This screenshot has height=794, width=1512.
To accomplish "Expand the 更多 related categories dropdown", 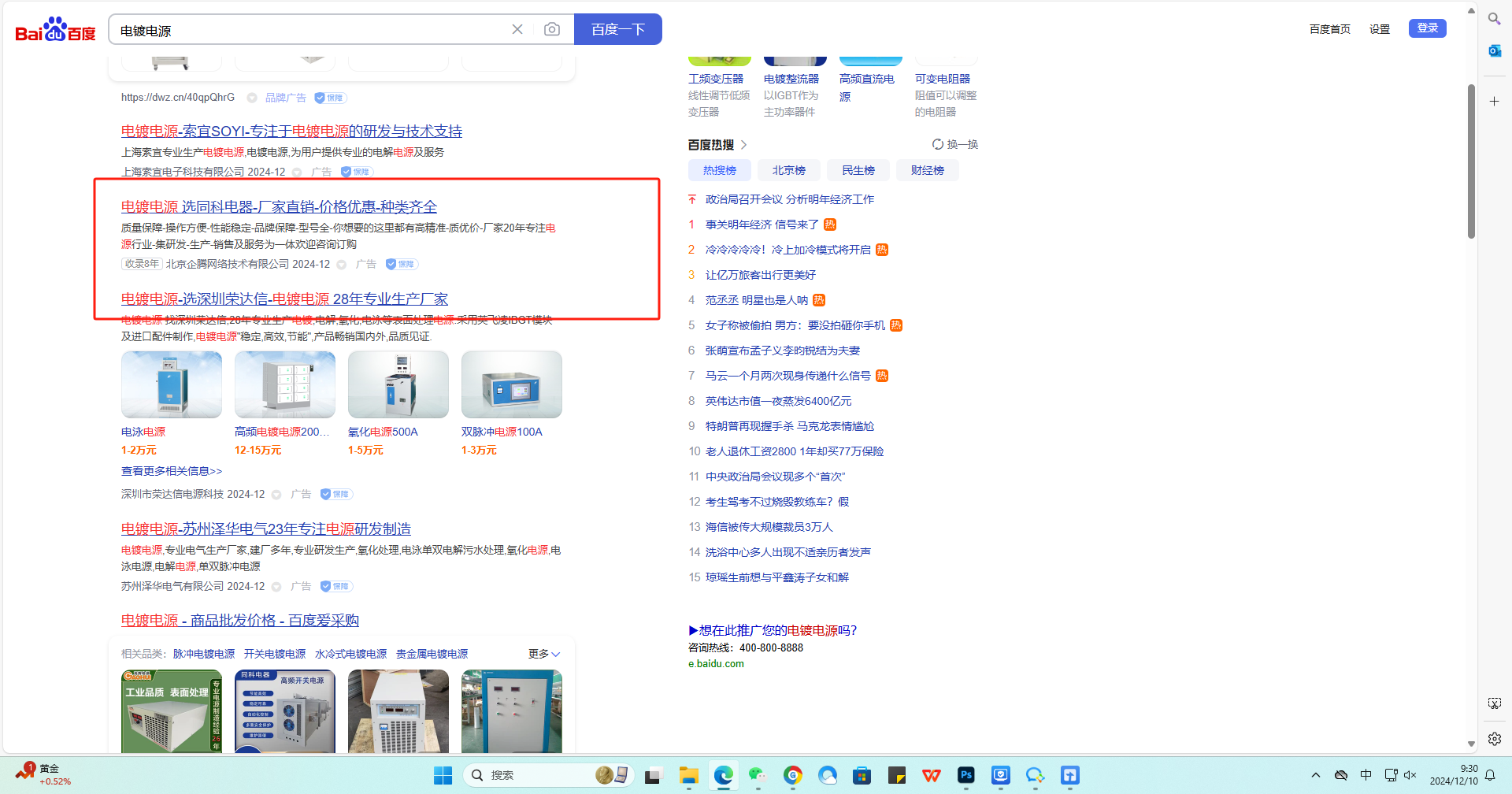I will click(x=544, y=654).
